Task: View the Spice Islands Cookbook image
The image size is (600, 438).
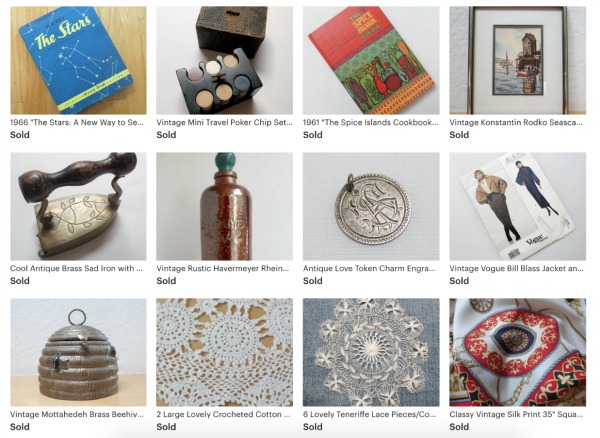Action: tap(371, 60)
